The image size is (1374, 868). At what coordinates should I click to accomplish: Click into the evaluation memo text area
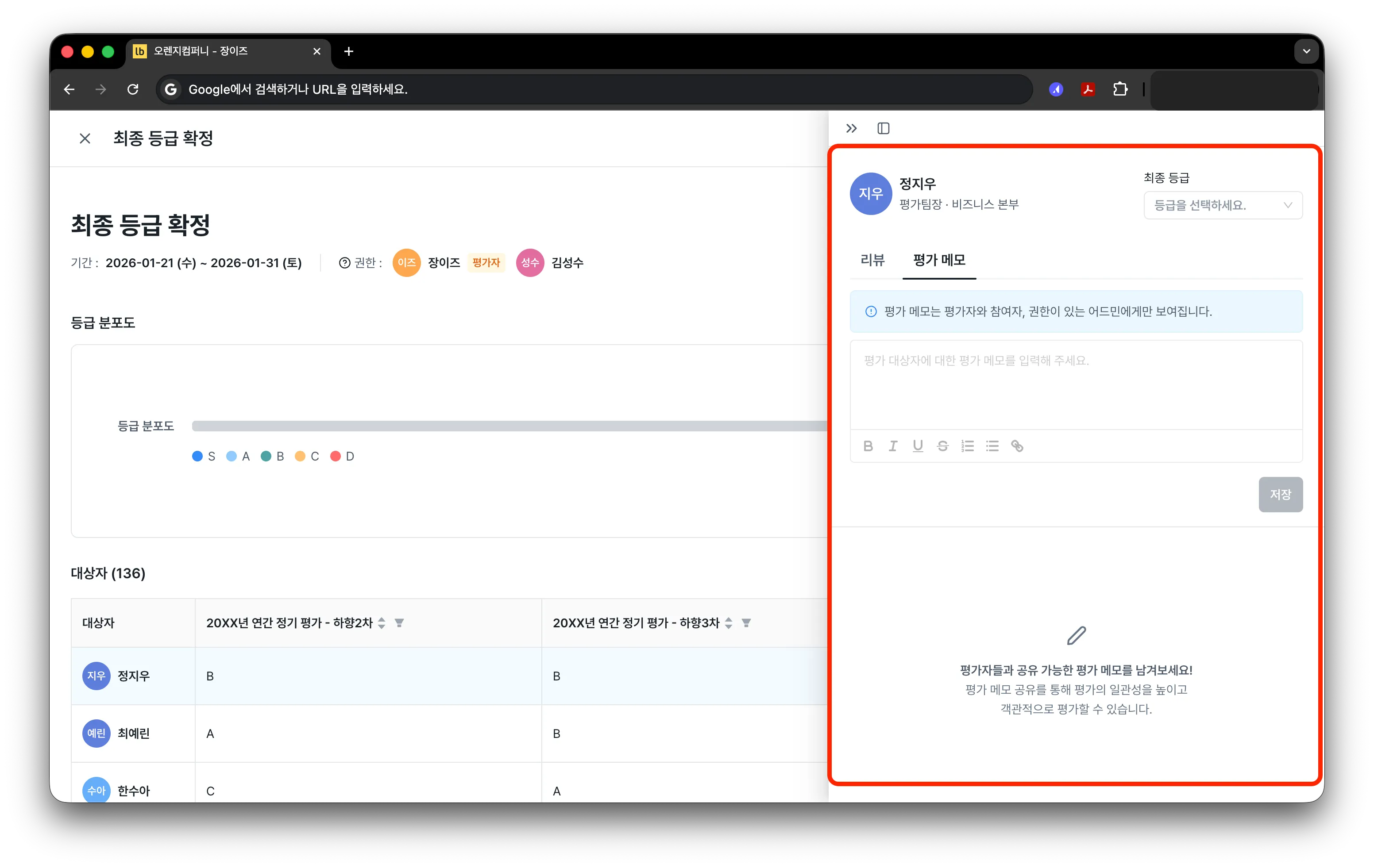click(1076, 385)
